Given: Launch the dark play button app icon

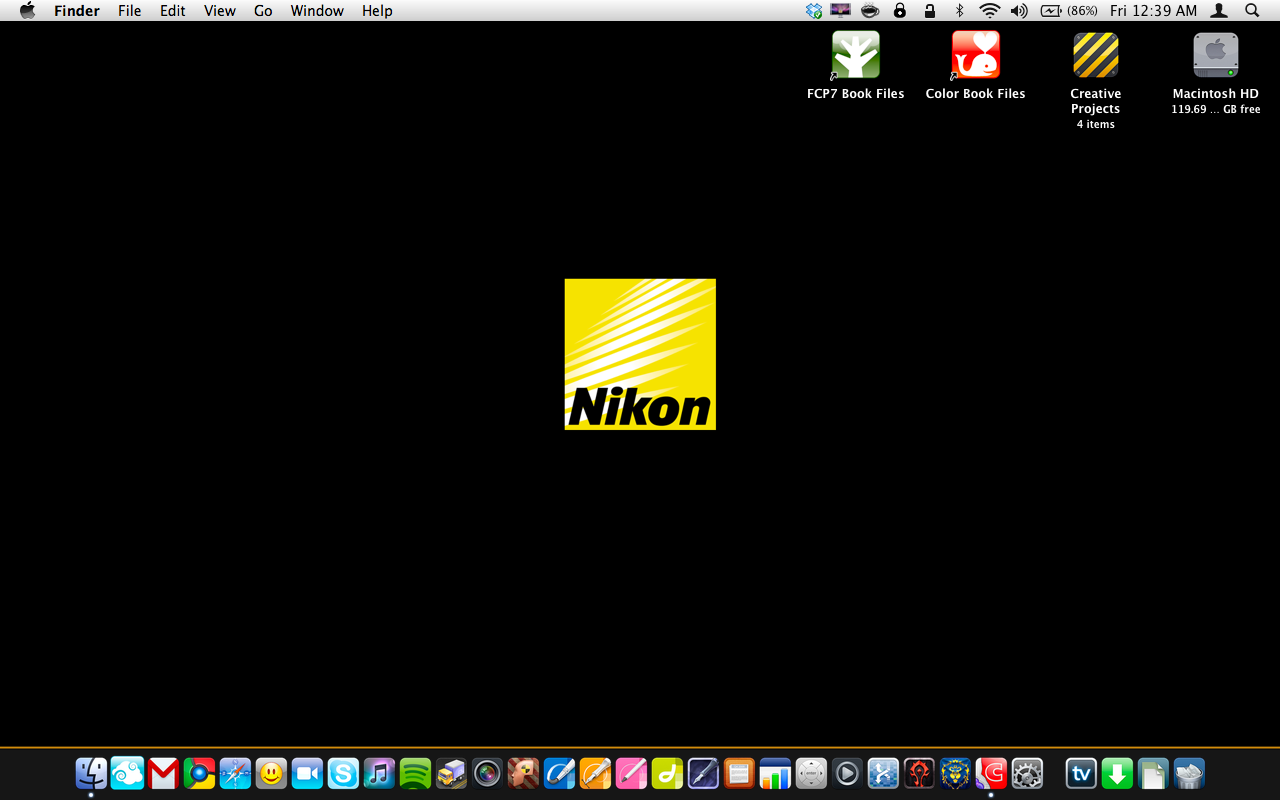Looking at the screenshot, I should point(847,773).
